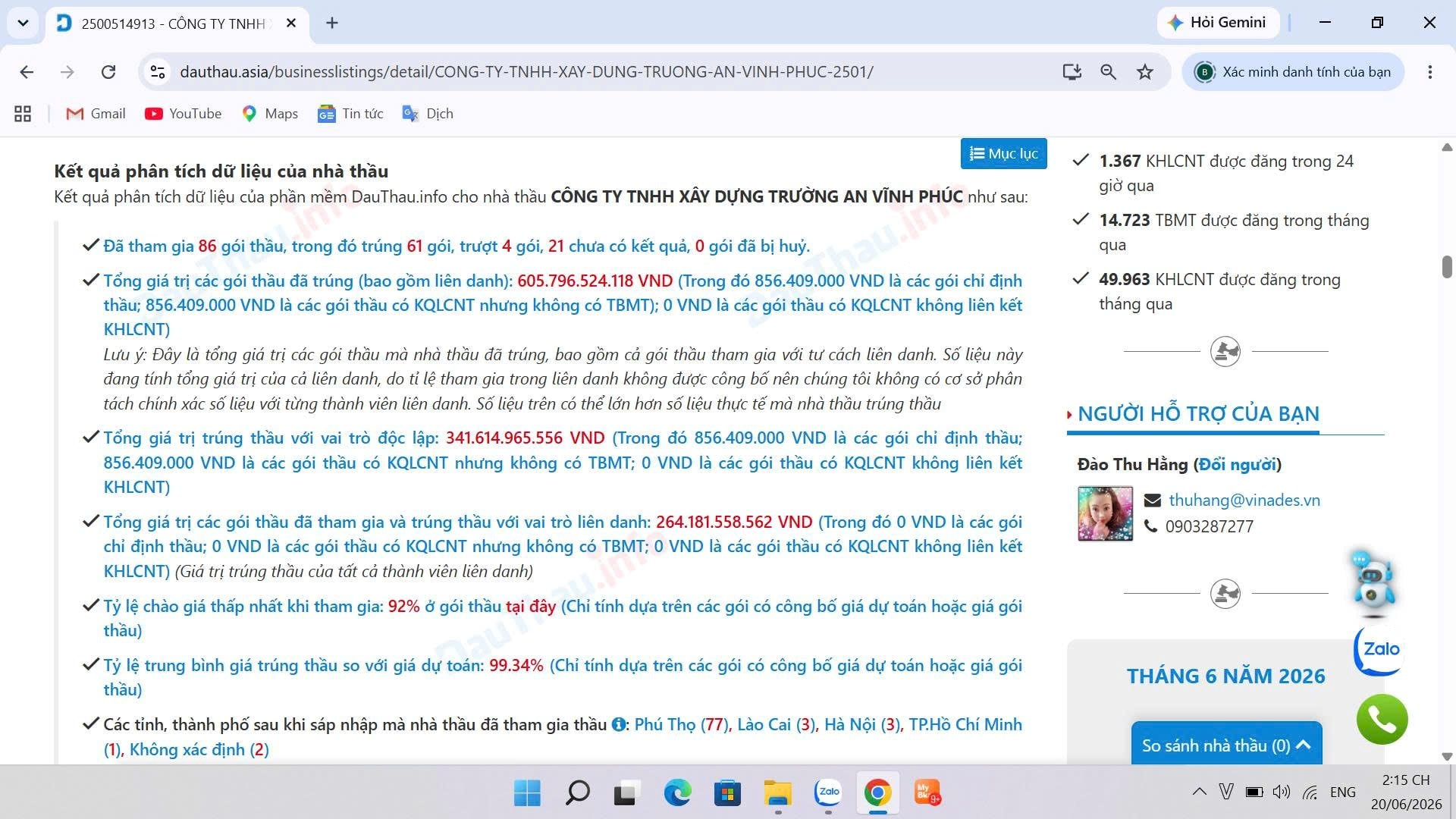Click Xác minh danh tính của bạn profile button

(x=1293, y=72)
